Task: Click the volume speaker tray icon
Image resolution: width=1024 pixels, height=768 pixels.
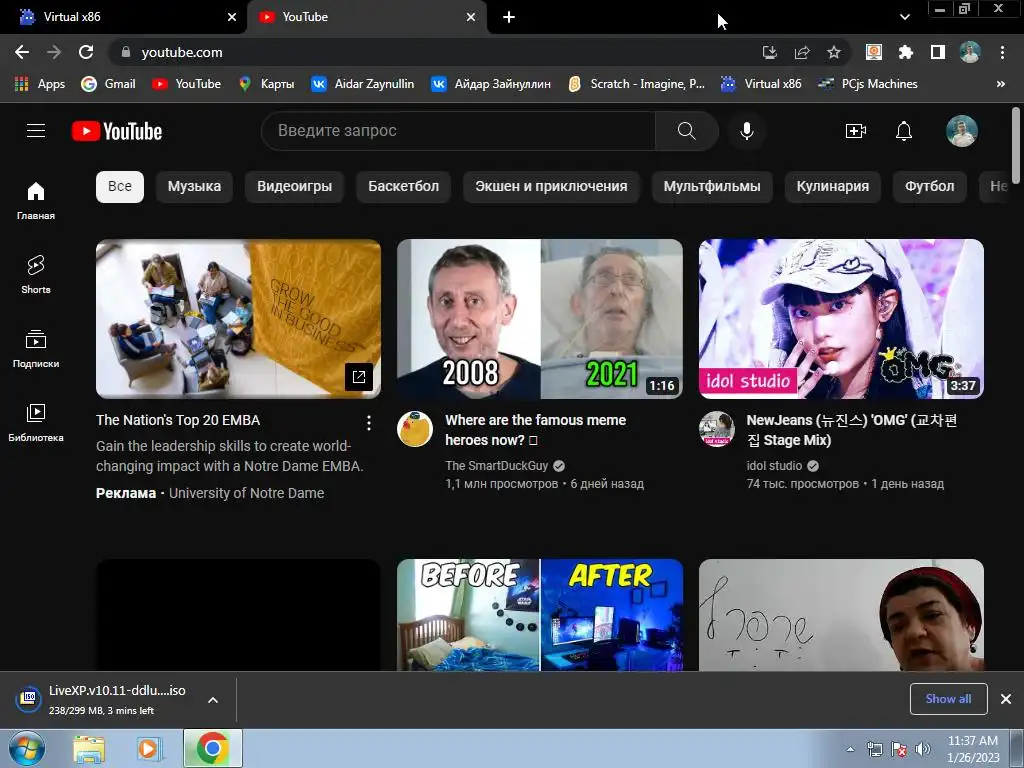Action: [923, 749]
